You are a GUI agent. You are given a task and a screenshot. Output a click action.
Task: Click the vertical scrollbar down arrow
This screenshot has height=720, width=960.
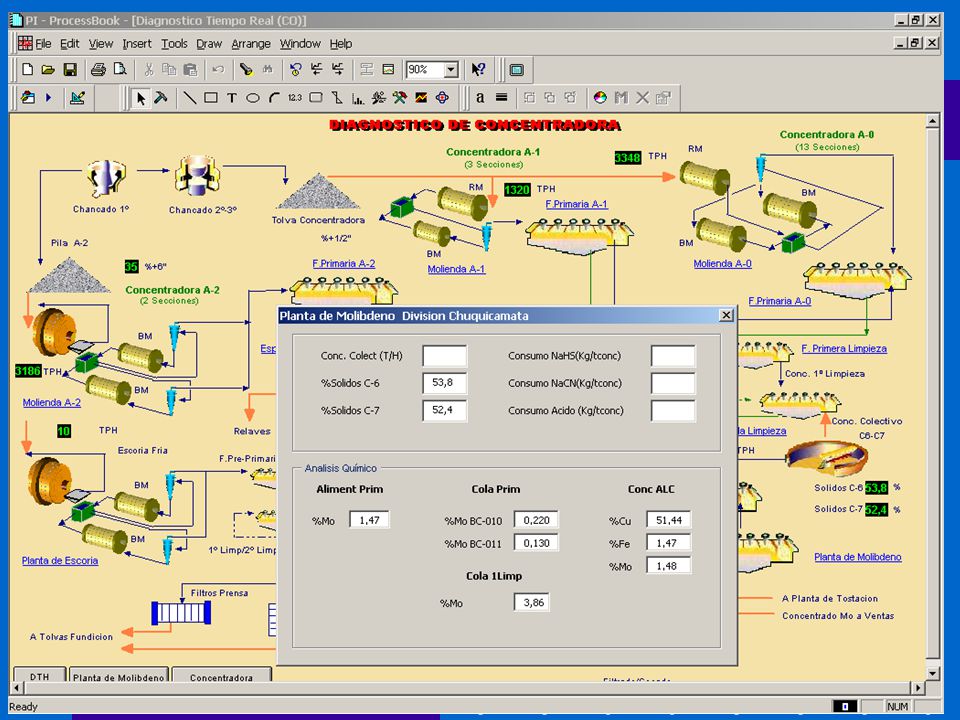pos(932,673)
